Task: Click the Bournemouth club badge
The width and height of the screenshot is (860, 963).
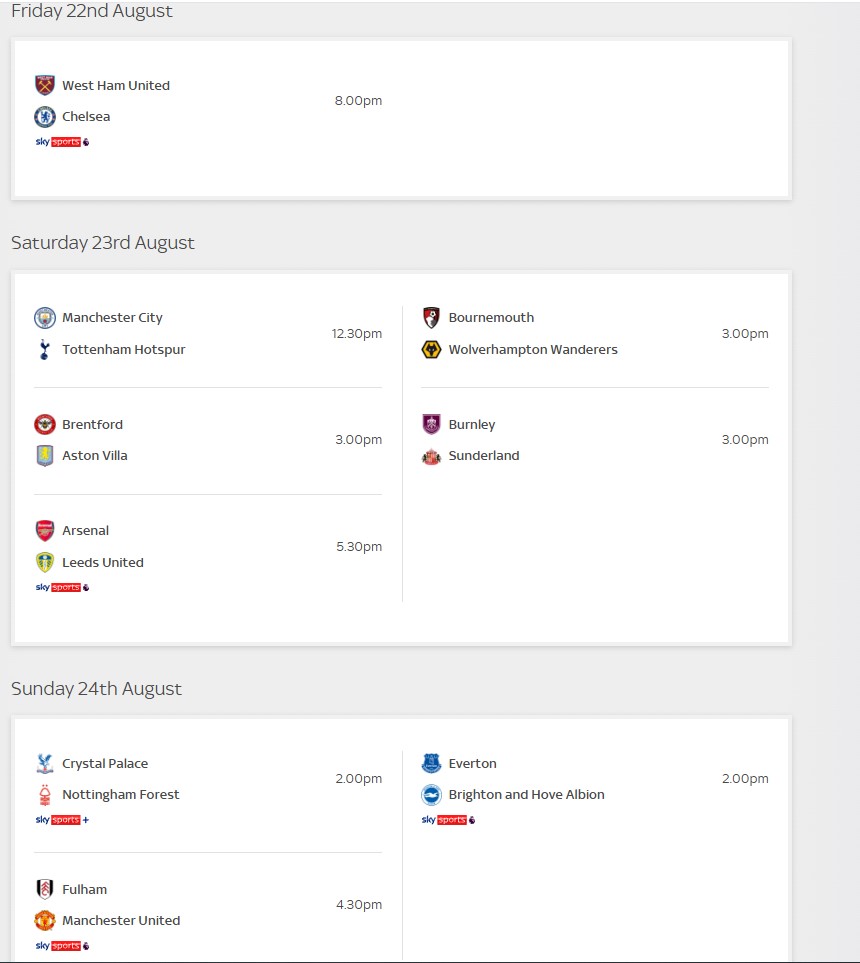Action: (431, 318)
